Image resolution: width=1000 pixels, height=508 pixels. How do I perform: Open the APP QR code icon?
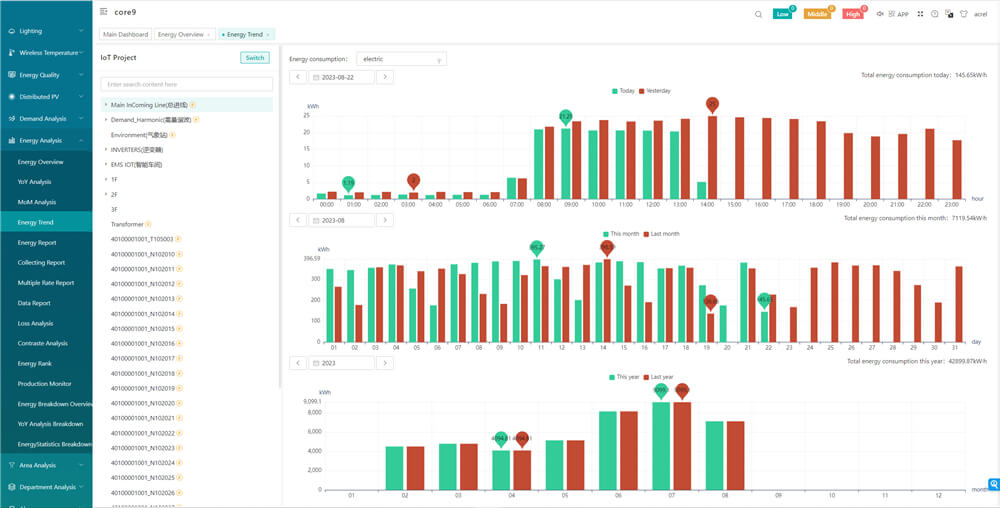[x=892, y=13]
